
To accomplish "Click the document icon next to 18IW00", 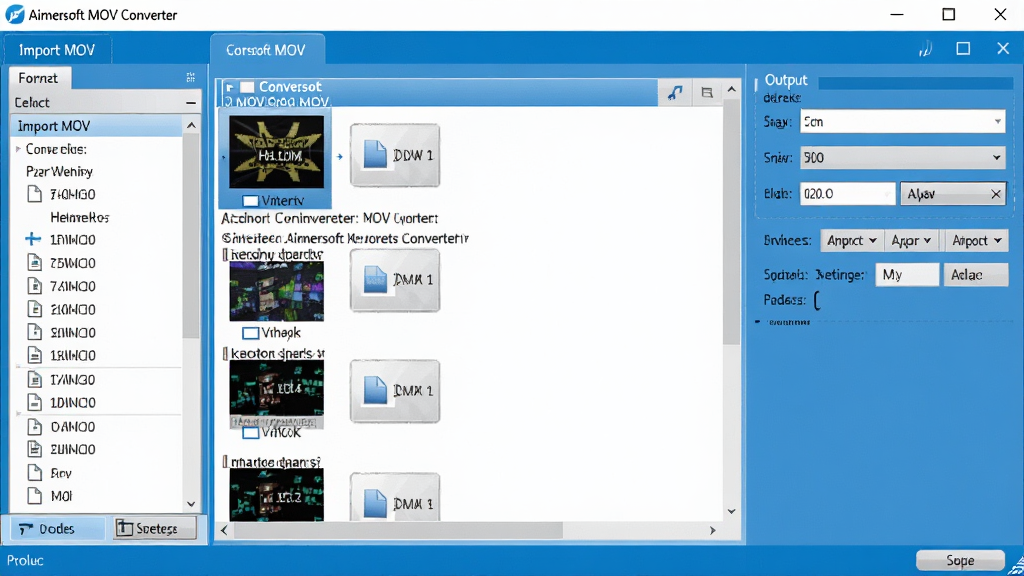I will pyautogui.click(x=35, y=355).
